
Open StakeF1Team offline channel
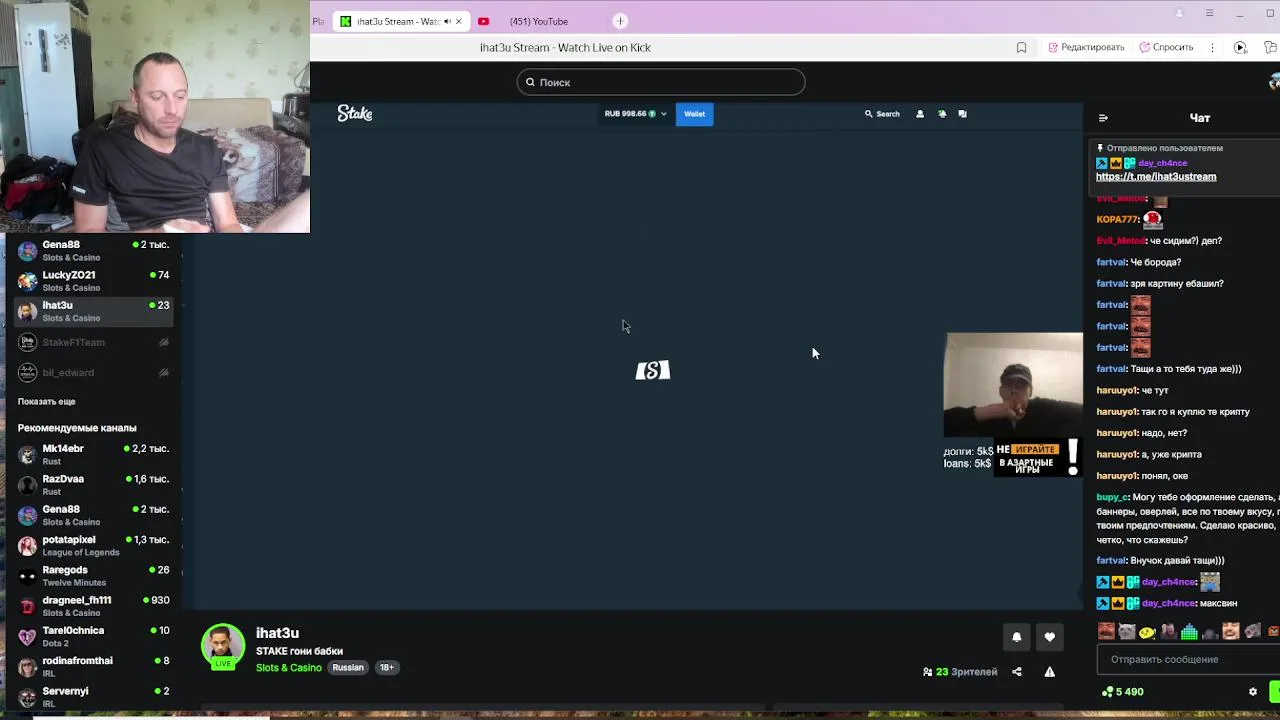tap(95, 342)
